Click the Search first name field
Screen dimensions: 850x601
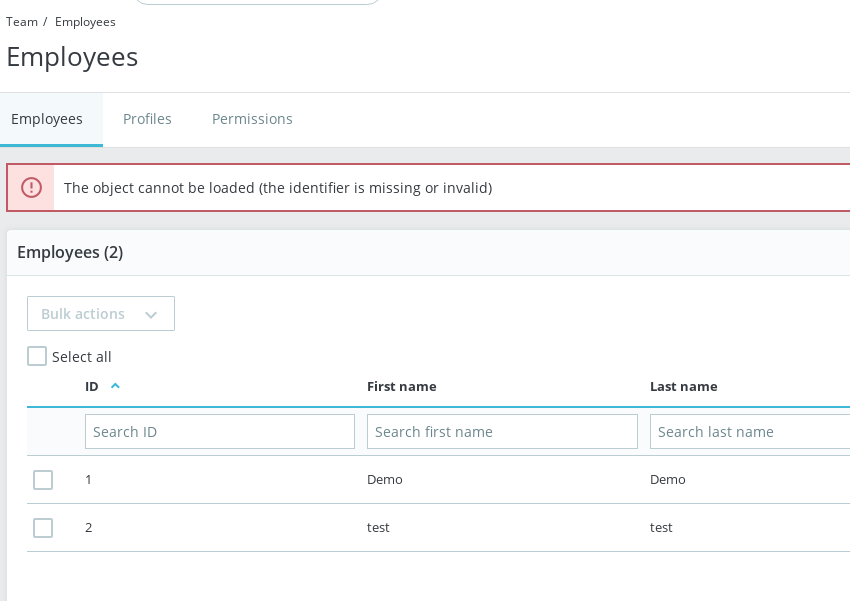tap(502, 431)
